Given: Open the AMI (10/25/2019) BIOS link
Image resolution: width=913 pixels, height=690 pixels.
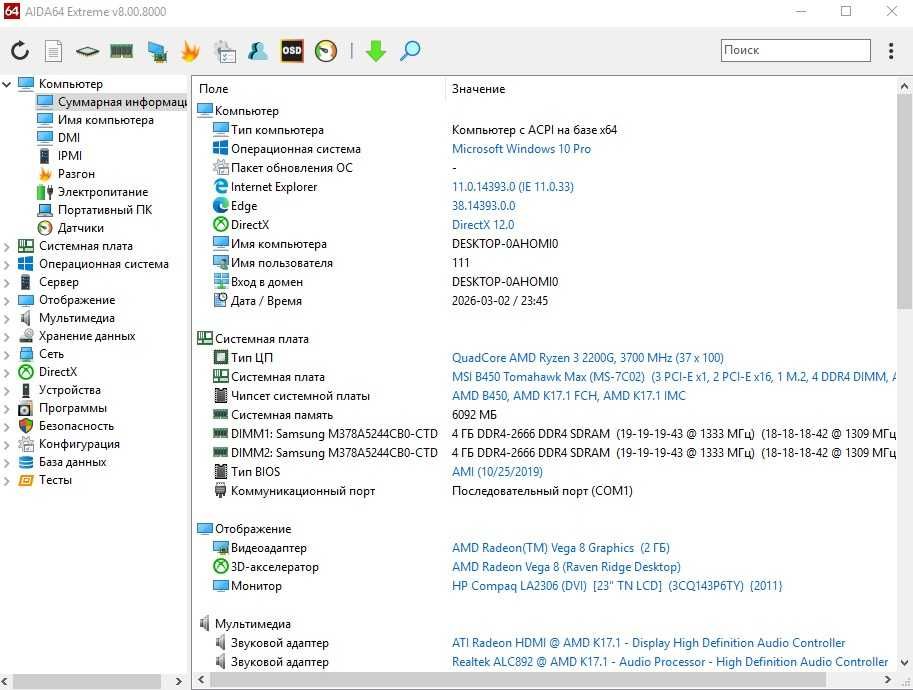Looking at the screenshot, I should 497,472.
